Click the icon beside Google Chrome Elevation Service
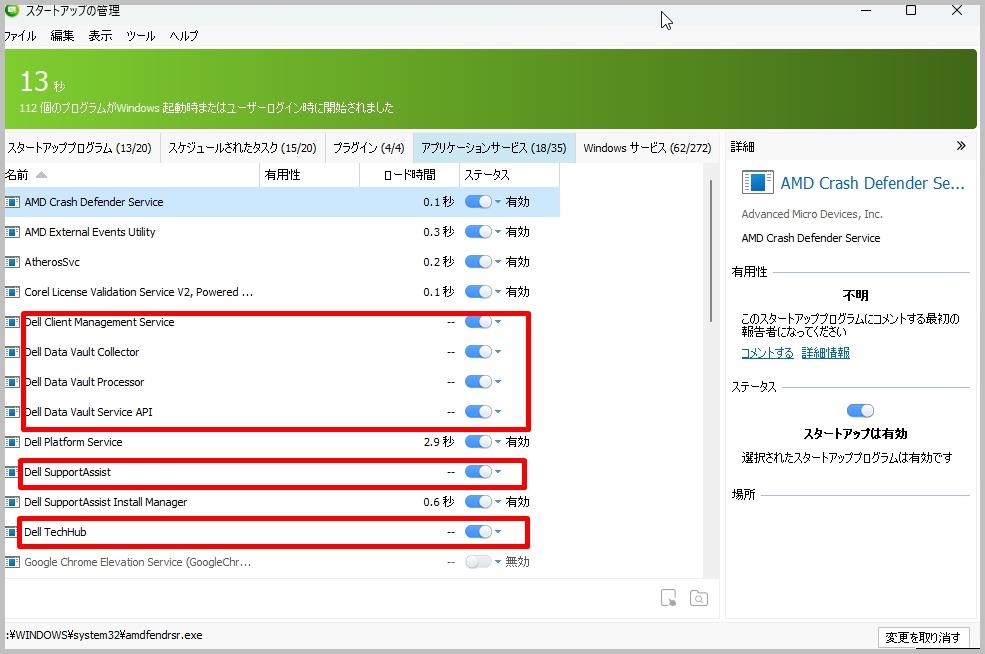Image resolution: width=985 pixels, height=654 pixels. tap(12, 562)
